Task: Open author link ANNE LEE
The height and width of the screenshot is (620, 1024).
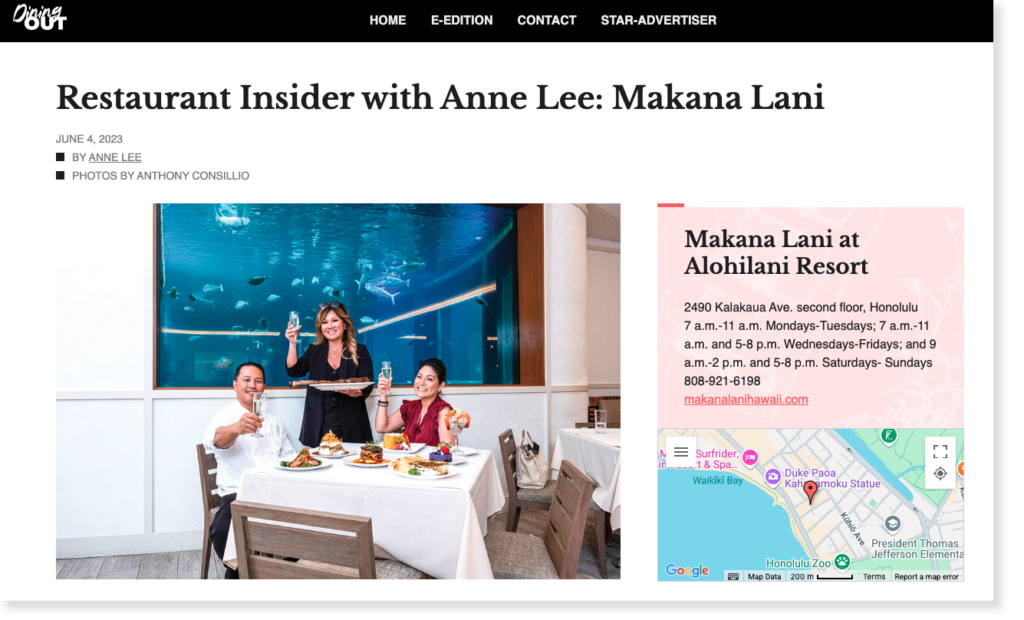Action: [x=117, y=159]
